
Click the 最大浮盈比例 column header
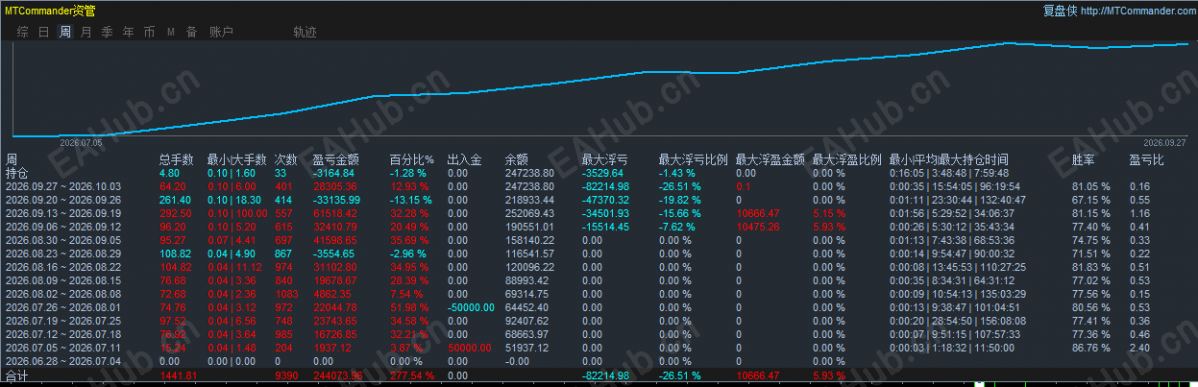click(847, 160)
